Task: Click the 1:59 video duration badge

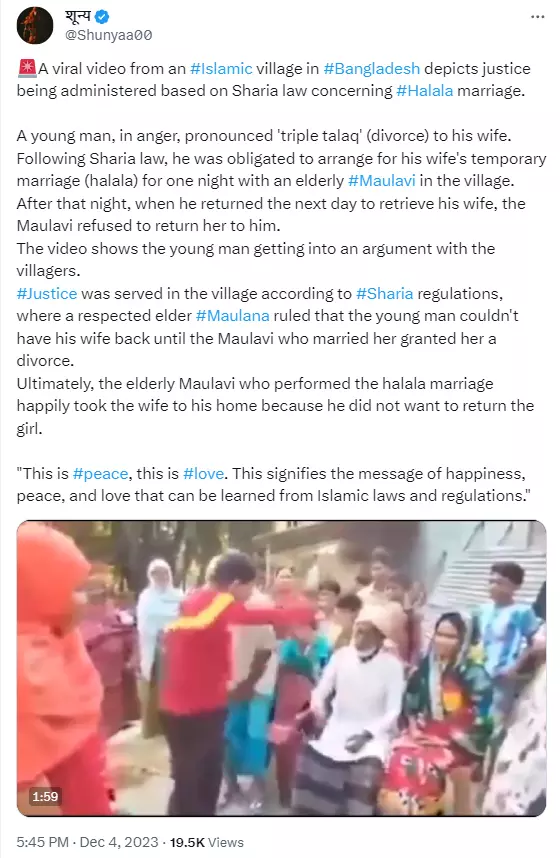Action: [x=45, y=796]
